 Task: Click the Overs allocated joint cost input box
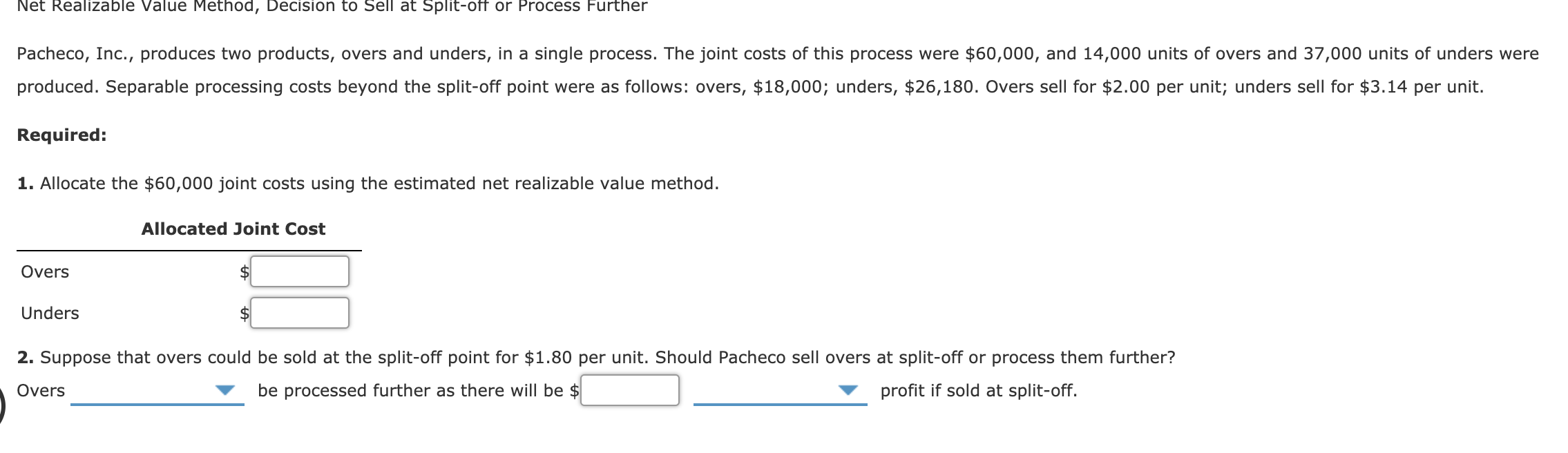tap(300, 271)
